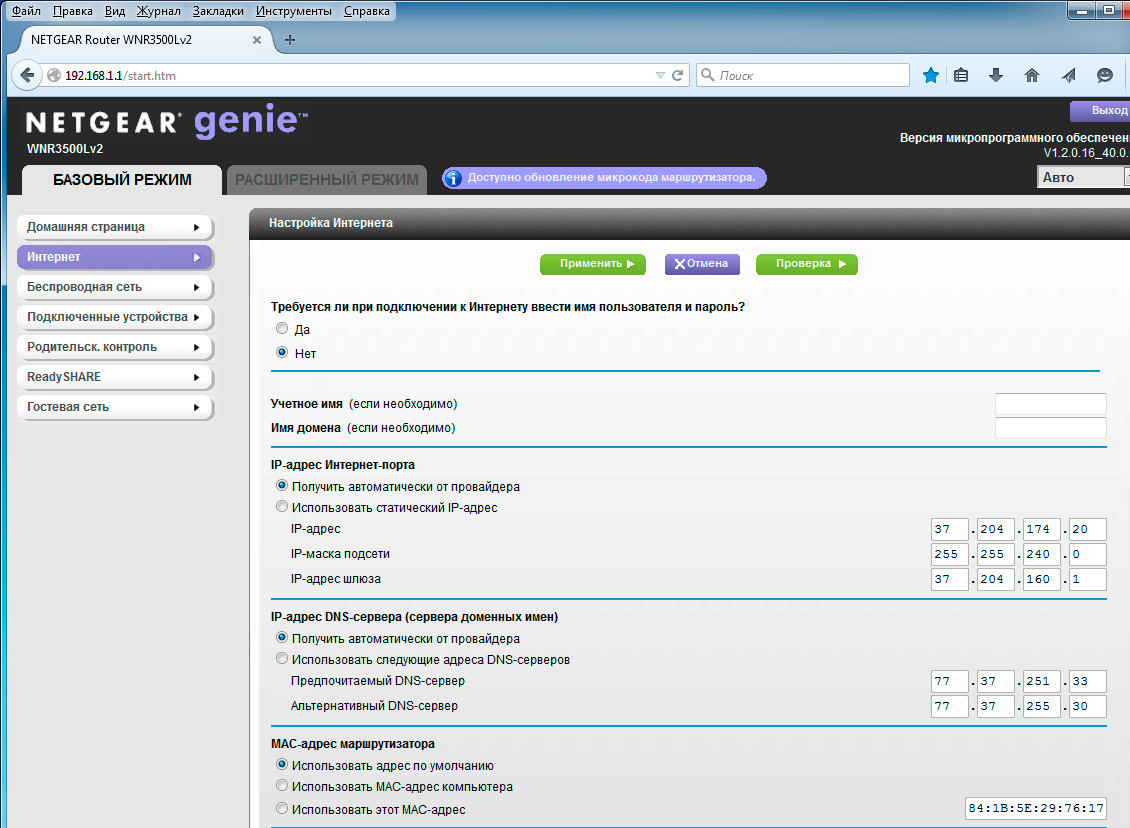Click the reload page icon

click(678, 75)
